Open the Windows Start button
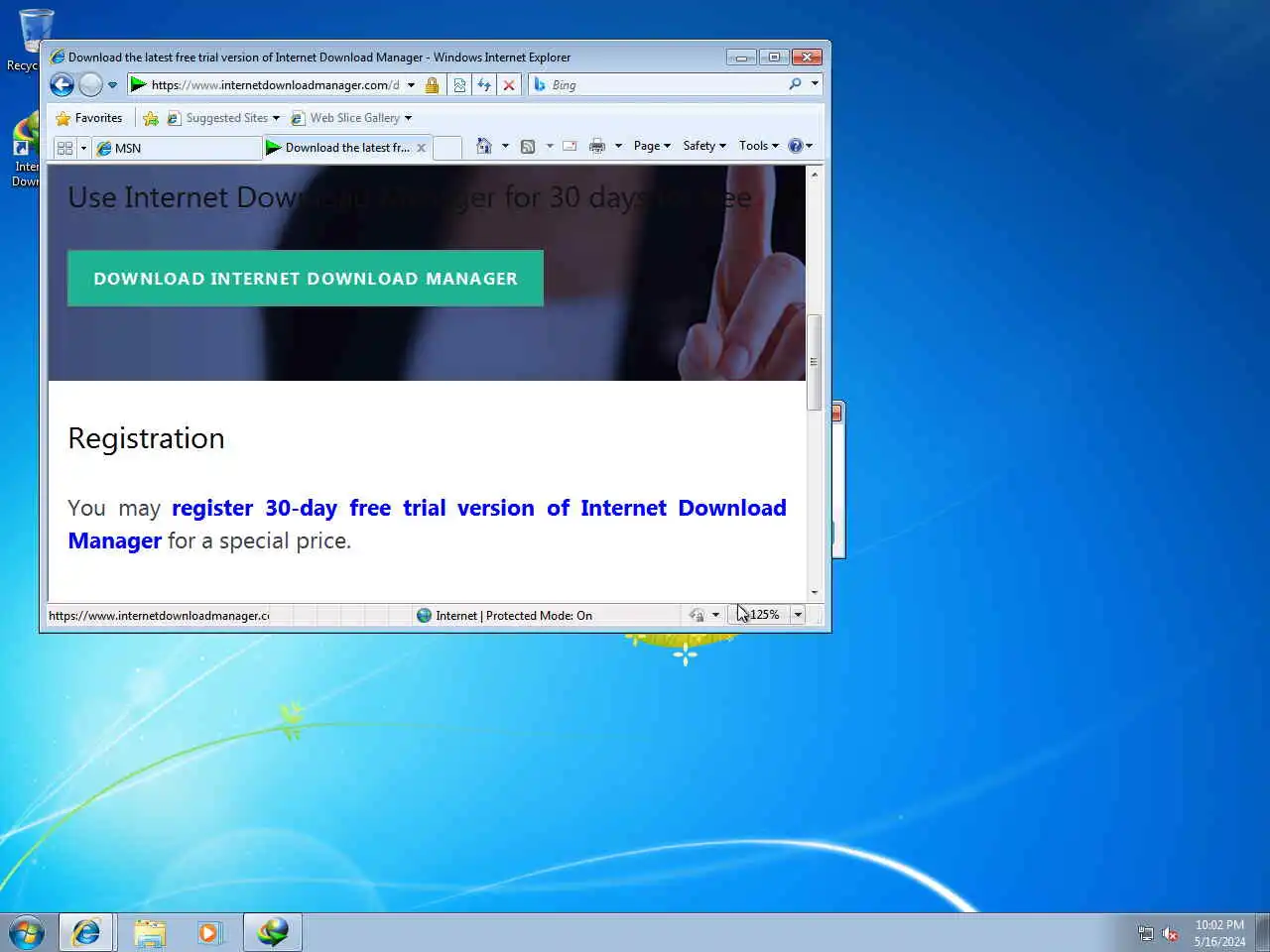The height and width of the screenshot is (952, 1270). (27, 932)
